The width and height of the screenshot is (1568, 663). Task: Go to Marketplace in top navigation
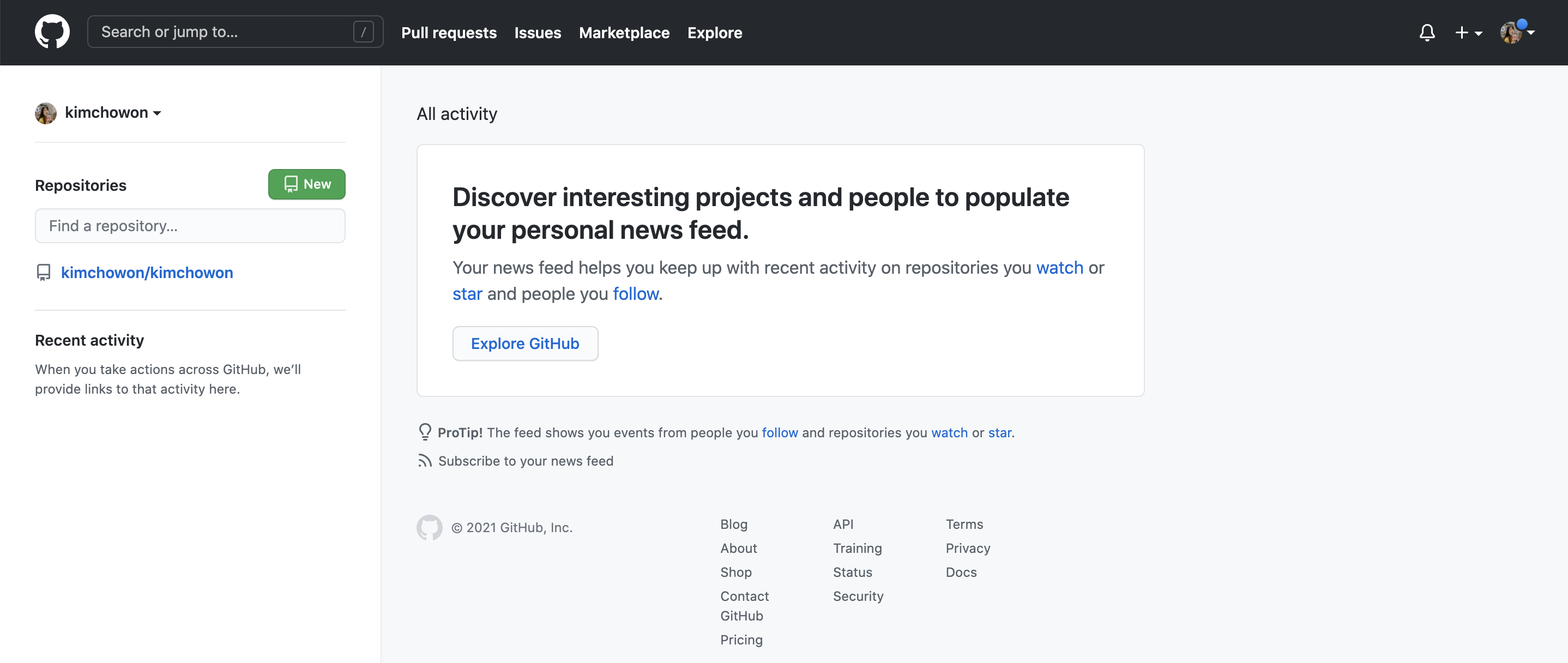click(x=624, y=32)
